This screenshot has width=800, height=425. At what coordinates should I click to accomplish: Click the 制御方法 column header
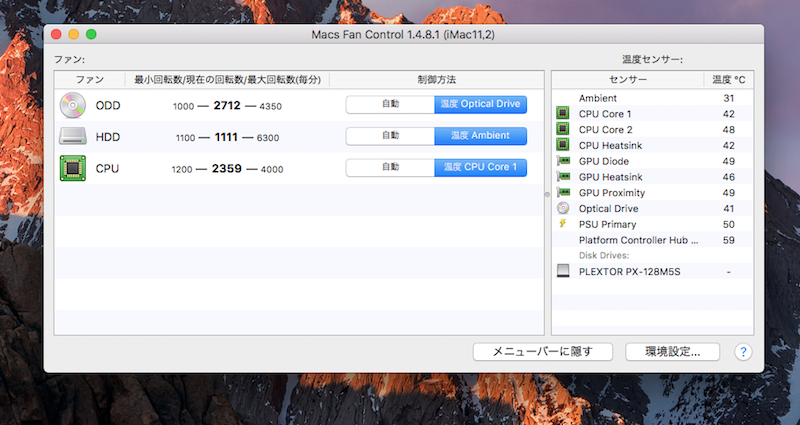coord(436,79)
